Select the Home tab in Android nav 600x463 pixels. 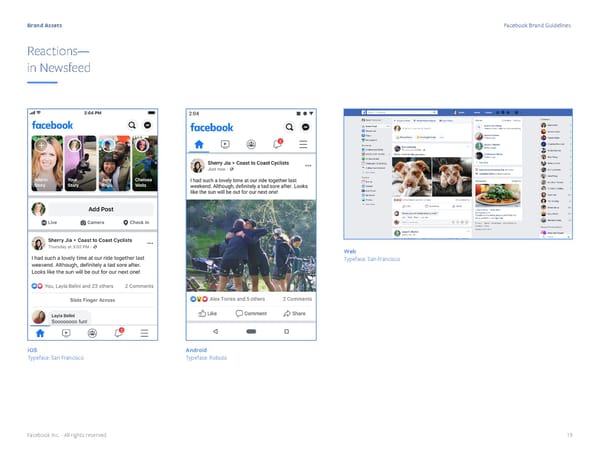[x=198, y=144]
